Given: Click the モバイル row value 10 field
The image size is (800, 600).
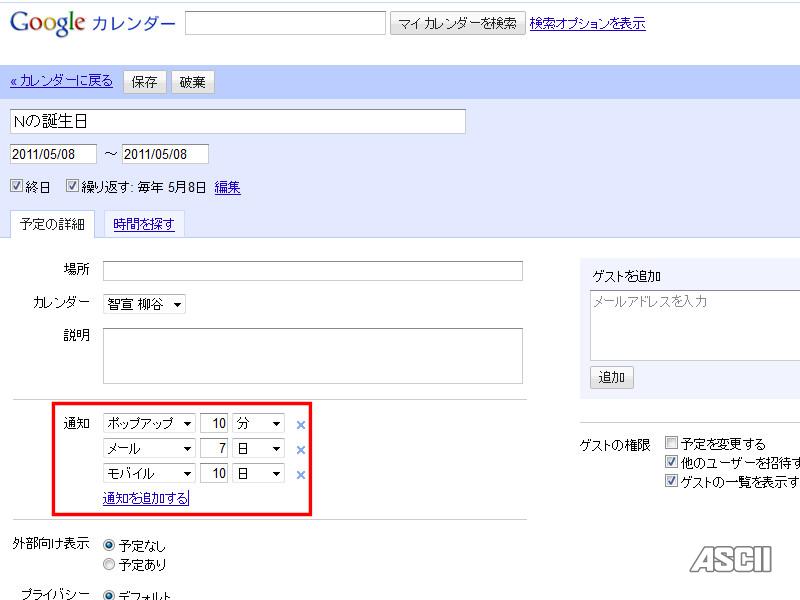Looking at the screenshot, I should tap(214, 473).
